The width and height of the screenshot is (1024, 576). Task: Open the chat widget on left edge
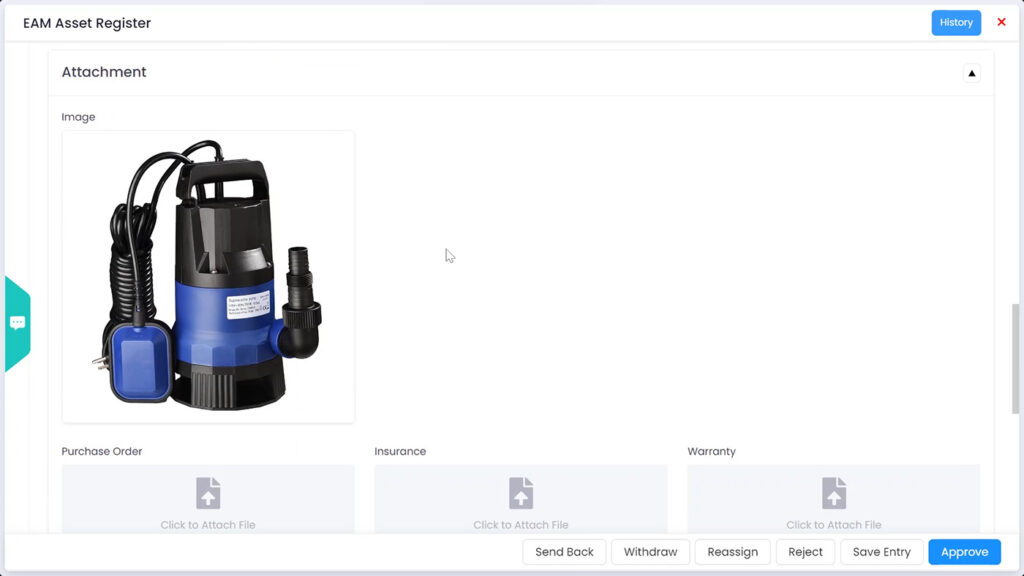(x=17, y=323)
